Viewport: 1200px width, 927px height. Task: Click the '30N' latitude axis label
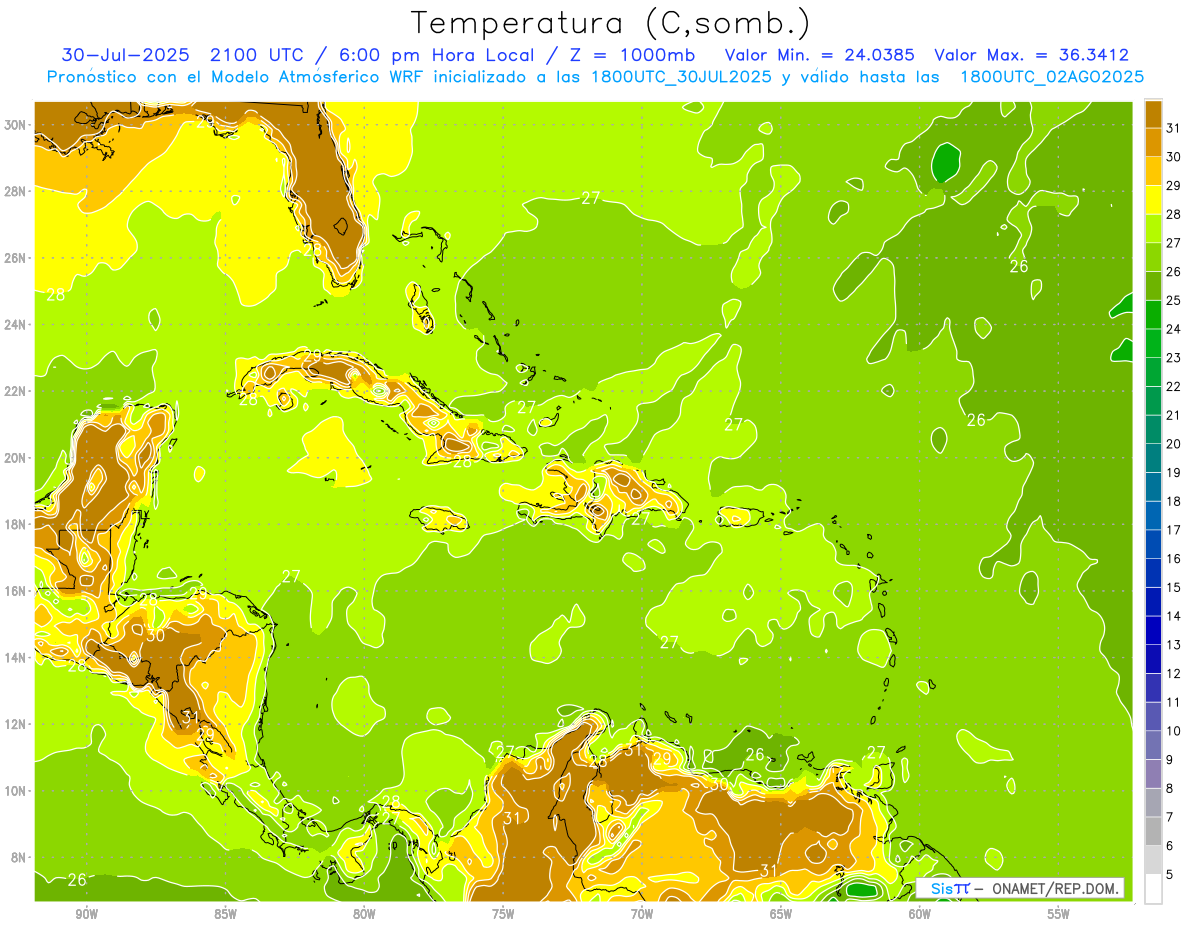click(x=17, y=125)
